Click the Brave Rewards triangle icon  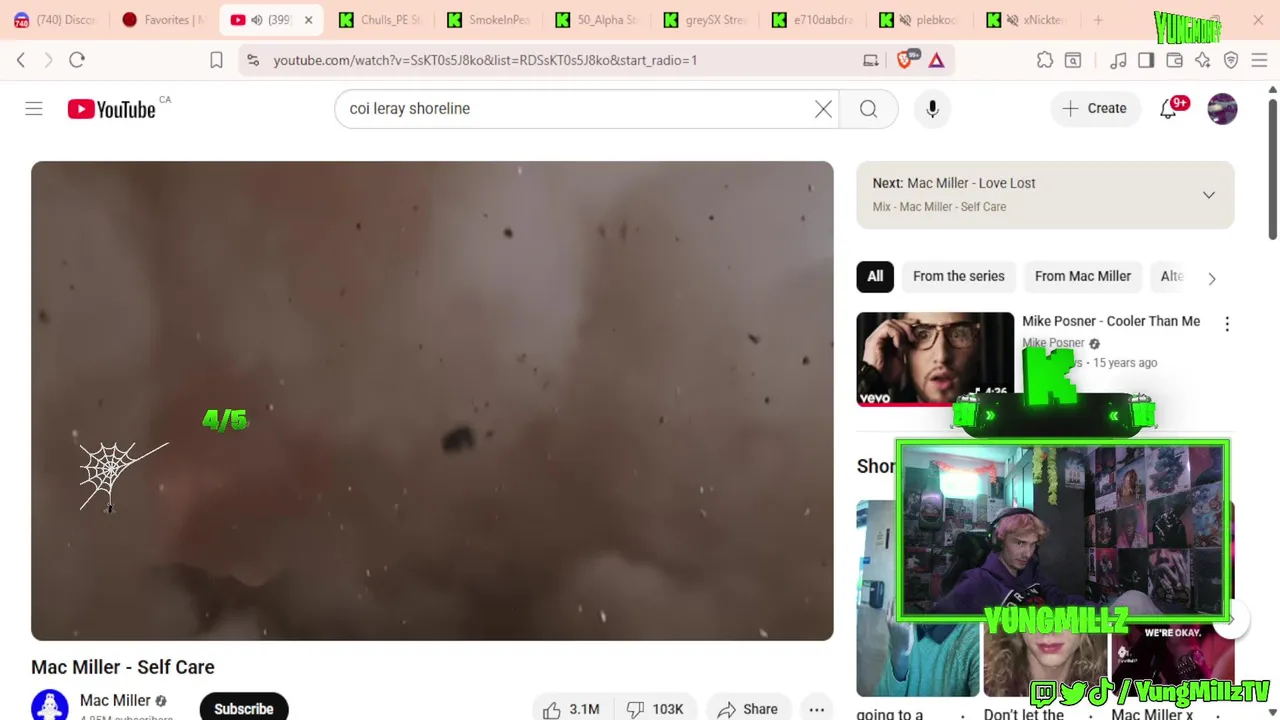coord(936,60)
